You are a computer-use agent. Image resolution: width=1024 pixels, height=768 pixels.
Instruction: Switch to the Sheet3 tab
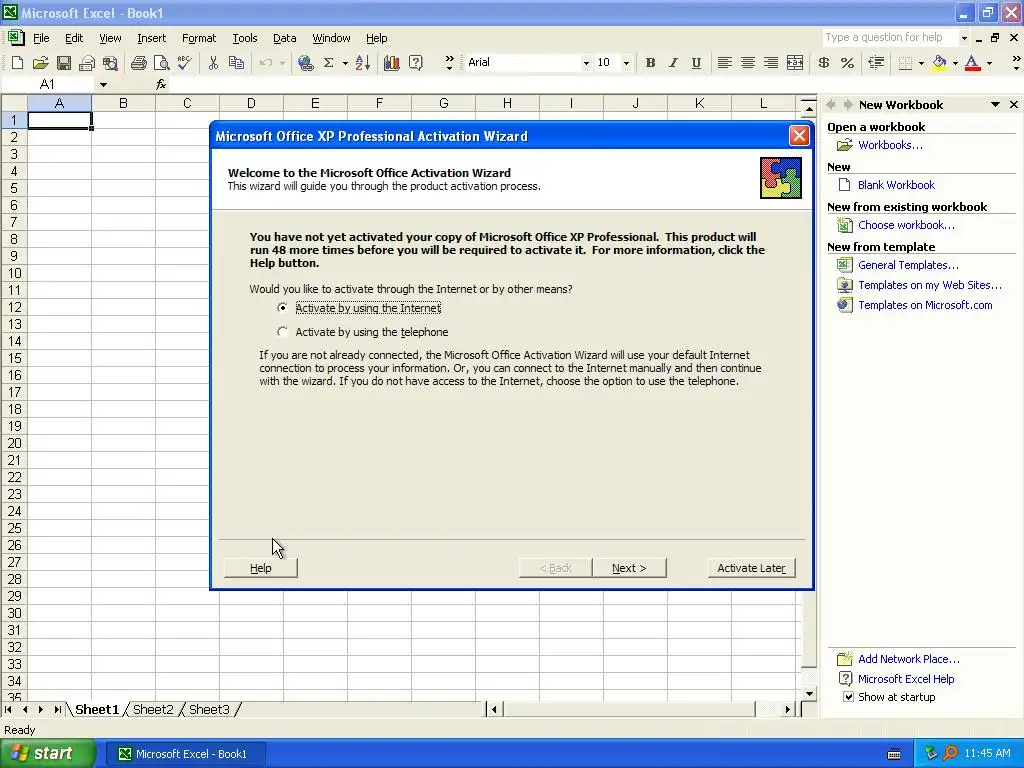(210, 709)
